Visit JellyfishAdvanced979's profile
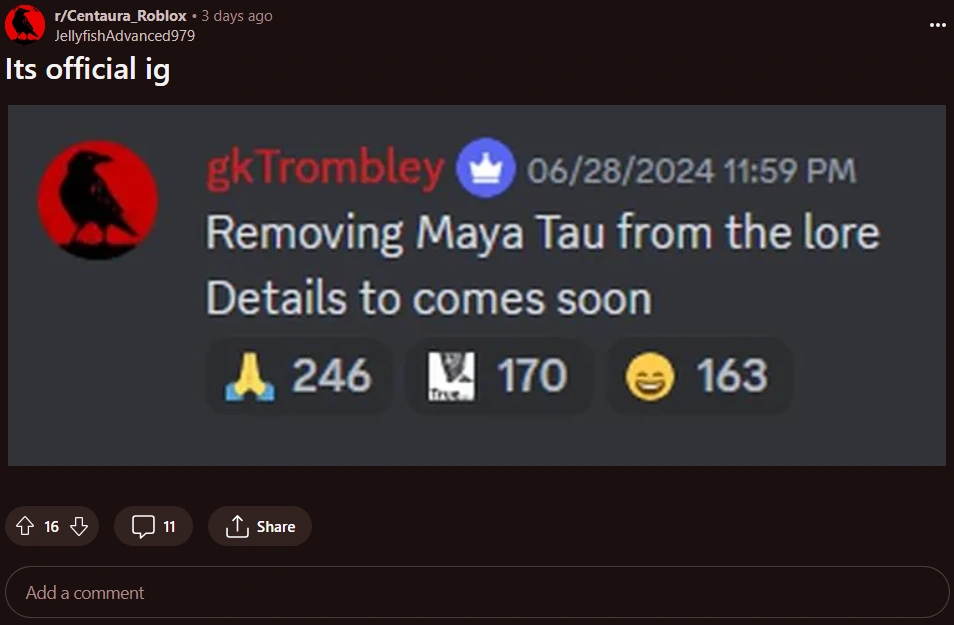Screen dimensions: 954x625 click(125, 36)
